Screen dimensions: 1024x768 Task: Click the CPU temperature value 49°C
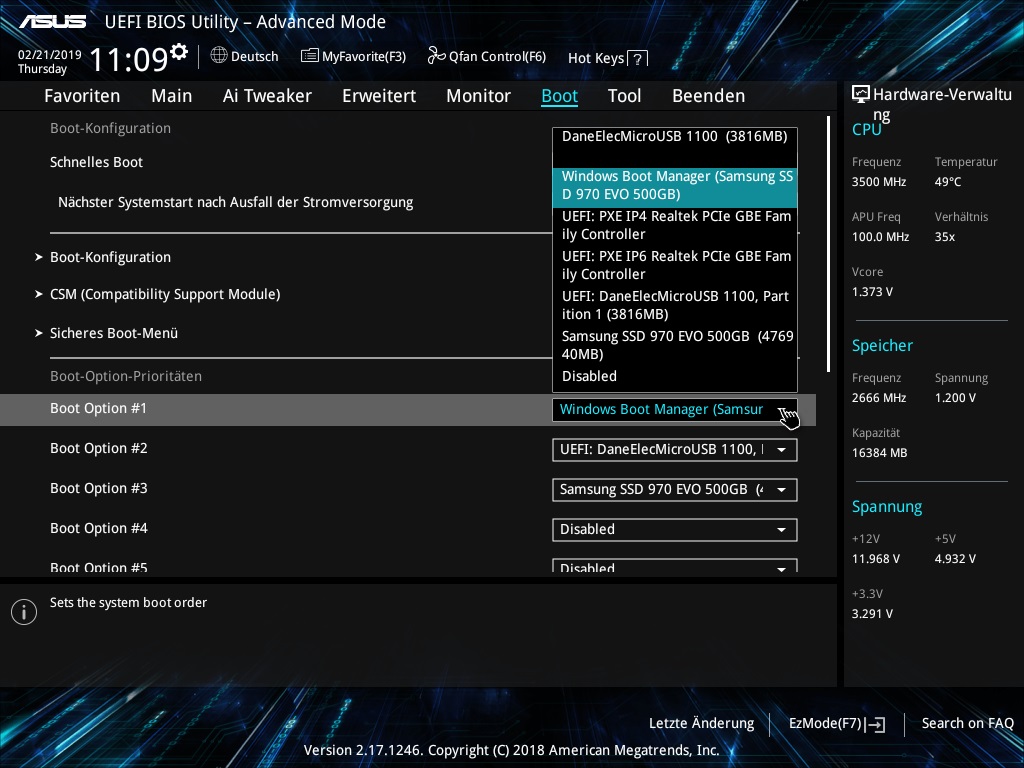pyautogui.click(x=948, y=182)
